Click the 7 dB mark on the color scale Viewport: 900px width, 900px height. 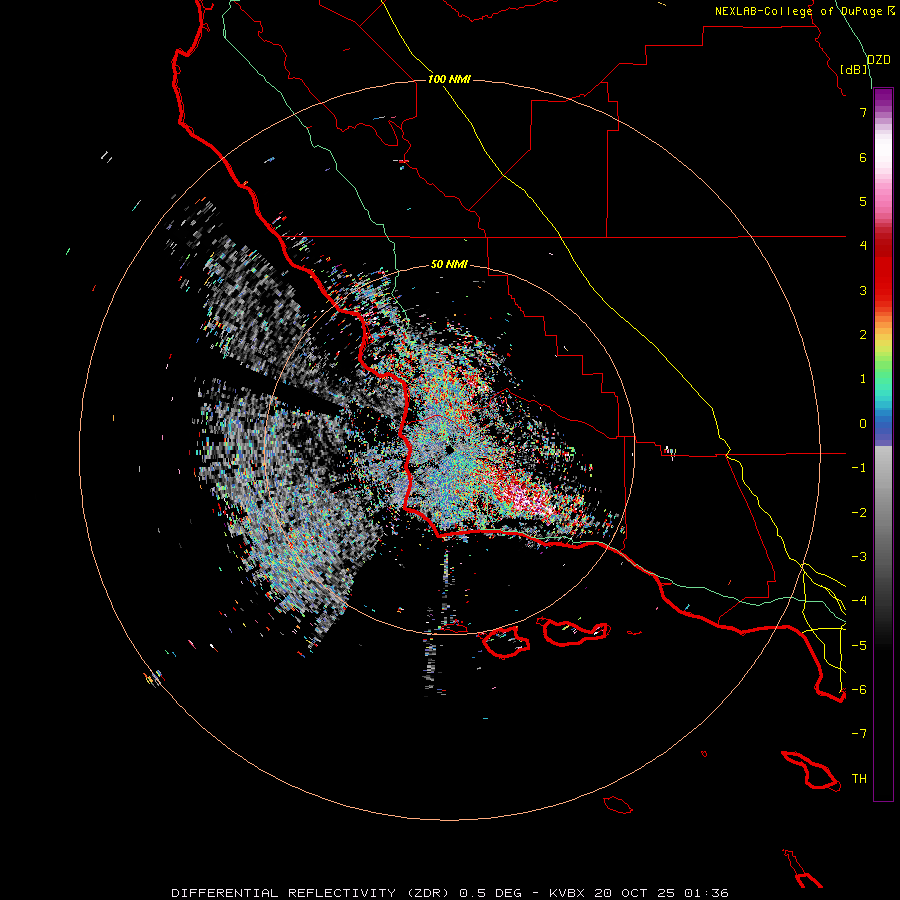(x=863, y=112)
